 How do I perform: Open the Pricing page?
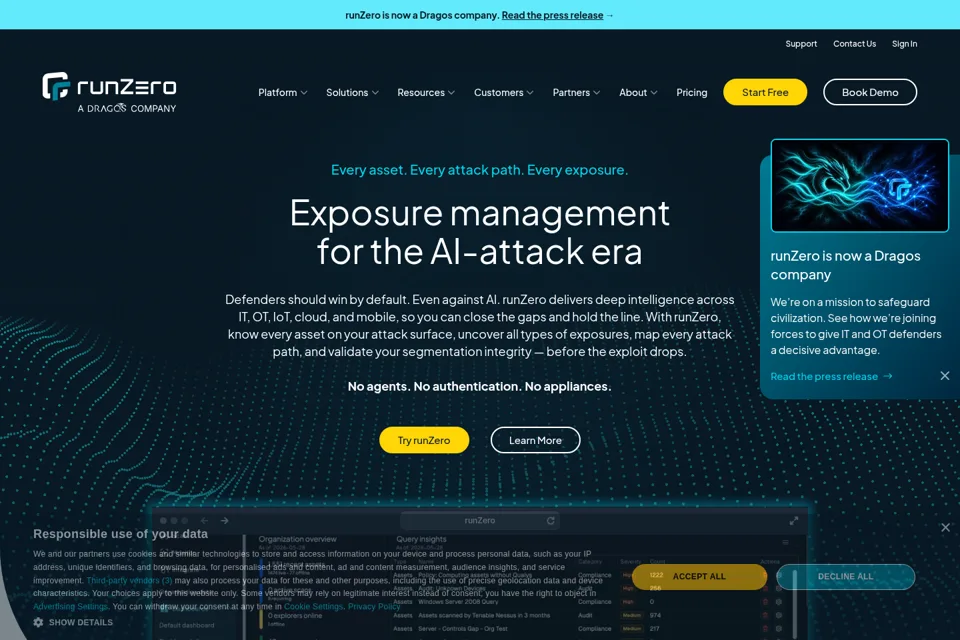[x=691, y=92]
